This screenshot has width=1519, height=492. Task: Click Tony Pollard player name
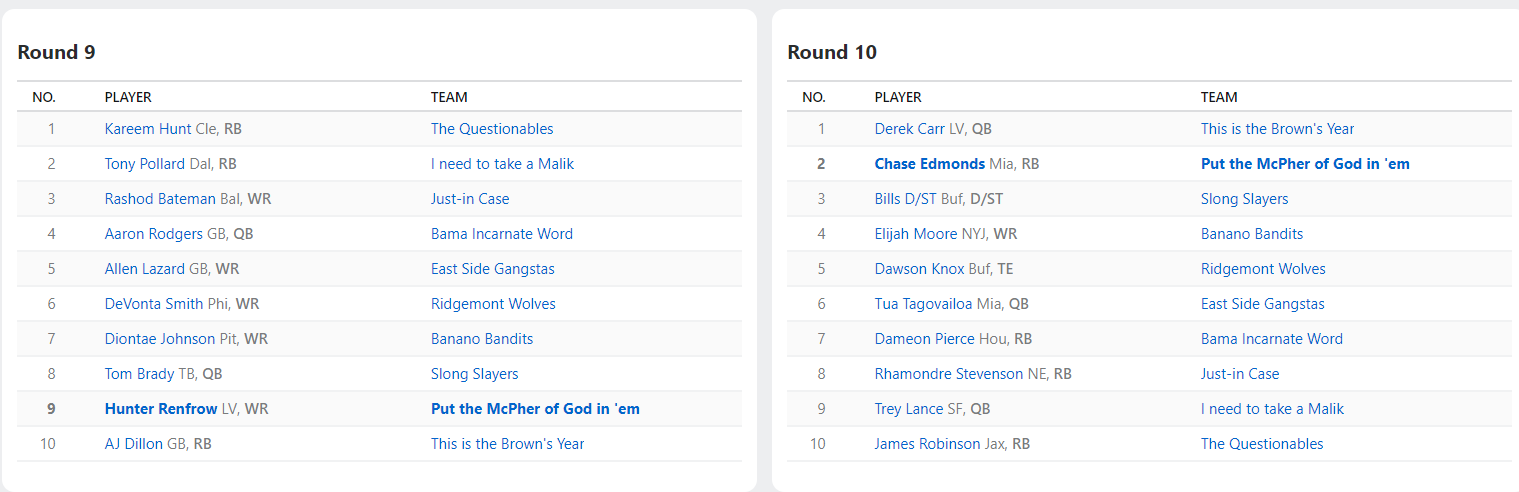coord(145,164)
